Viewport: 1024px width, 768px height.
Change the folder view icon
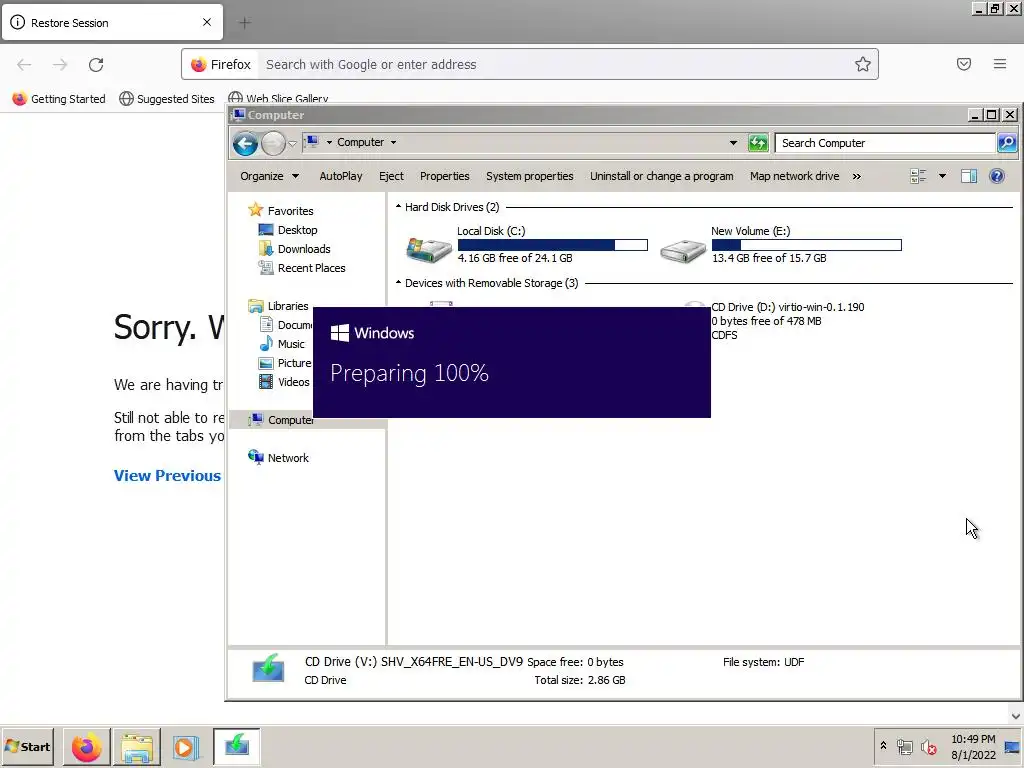point(919,176)
